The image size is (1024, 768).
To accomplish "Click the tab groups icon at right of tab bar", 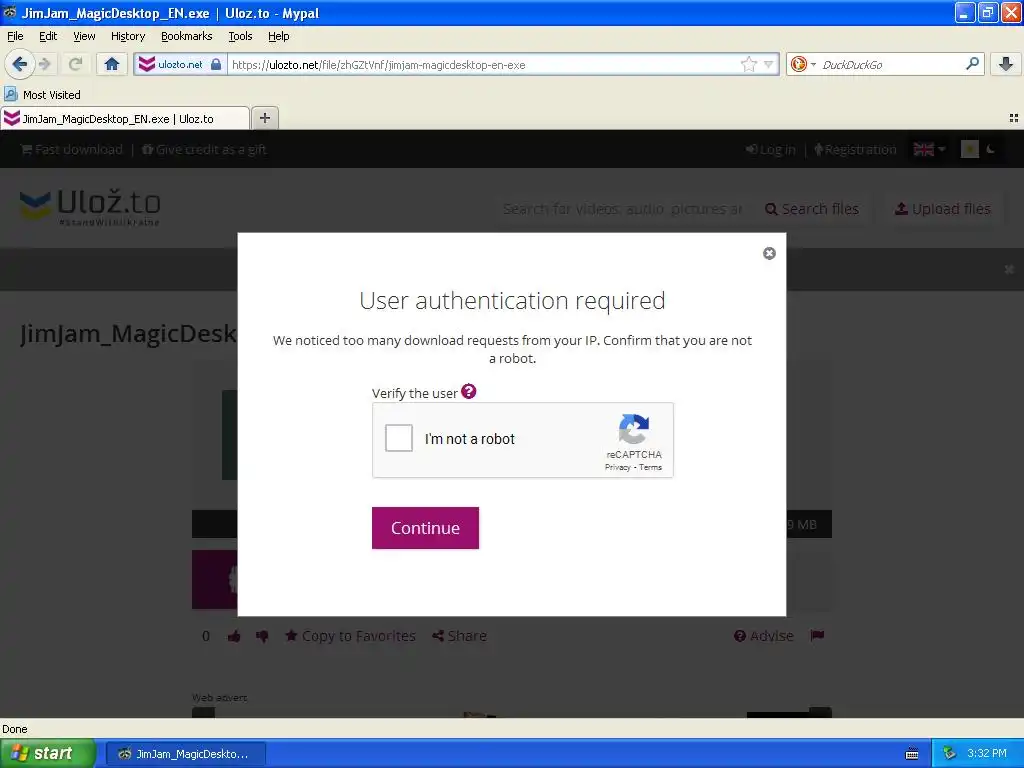I will [1014, 118].
